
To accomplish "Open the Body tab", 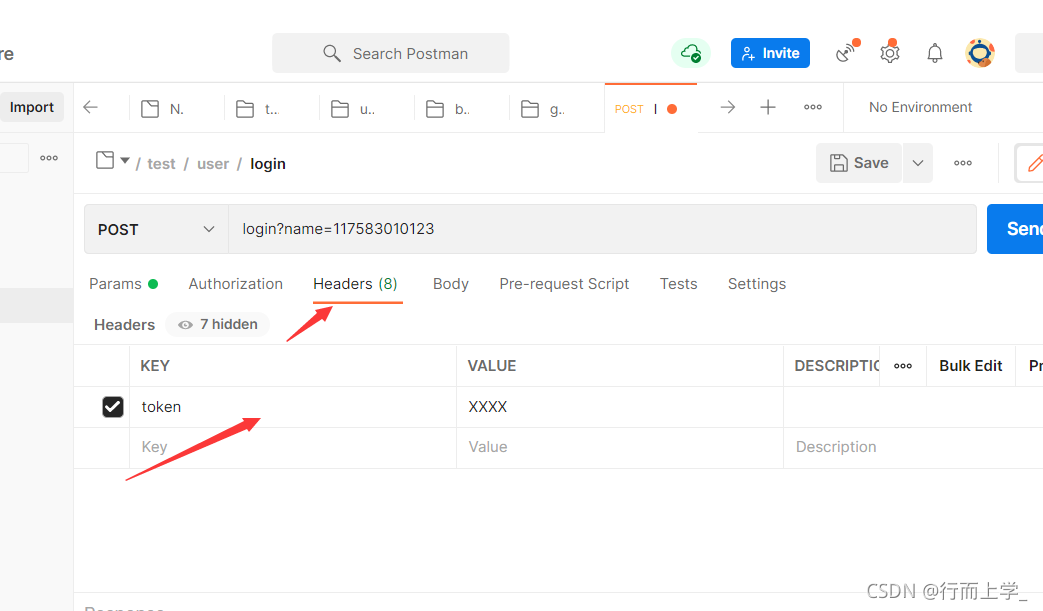I will 451,284.
